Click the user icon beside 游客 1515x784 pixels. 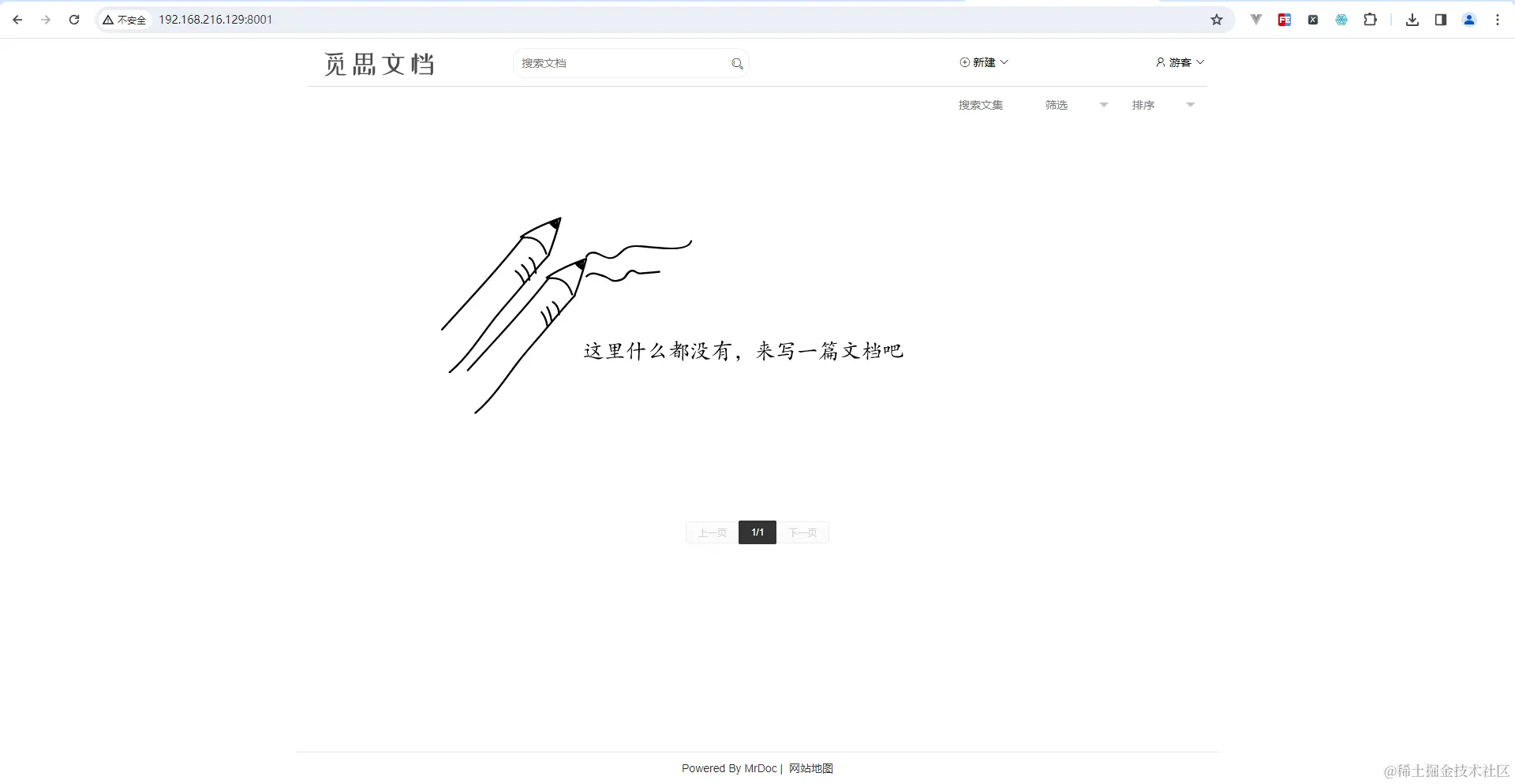tap(1160, 62)
